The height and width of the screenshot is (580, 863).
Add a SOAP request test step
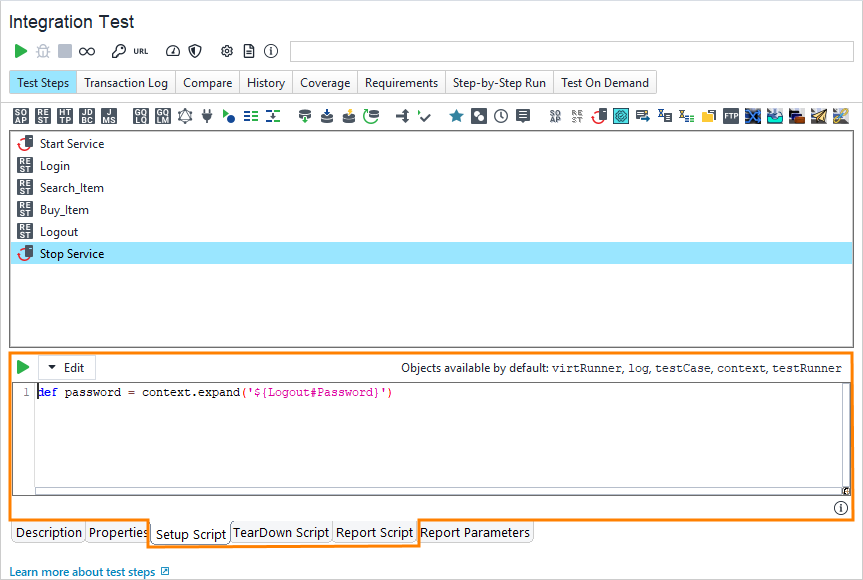[x=21, y=116]
